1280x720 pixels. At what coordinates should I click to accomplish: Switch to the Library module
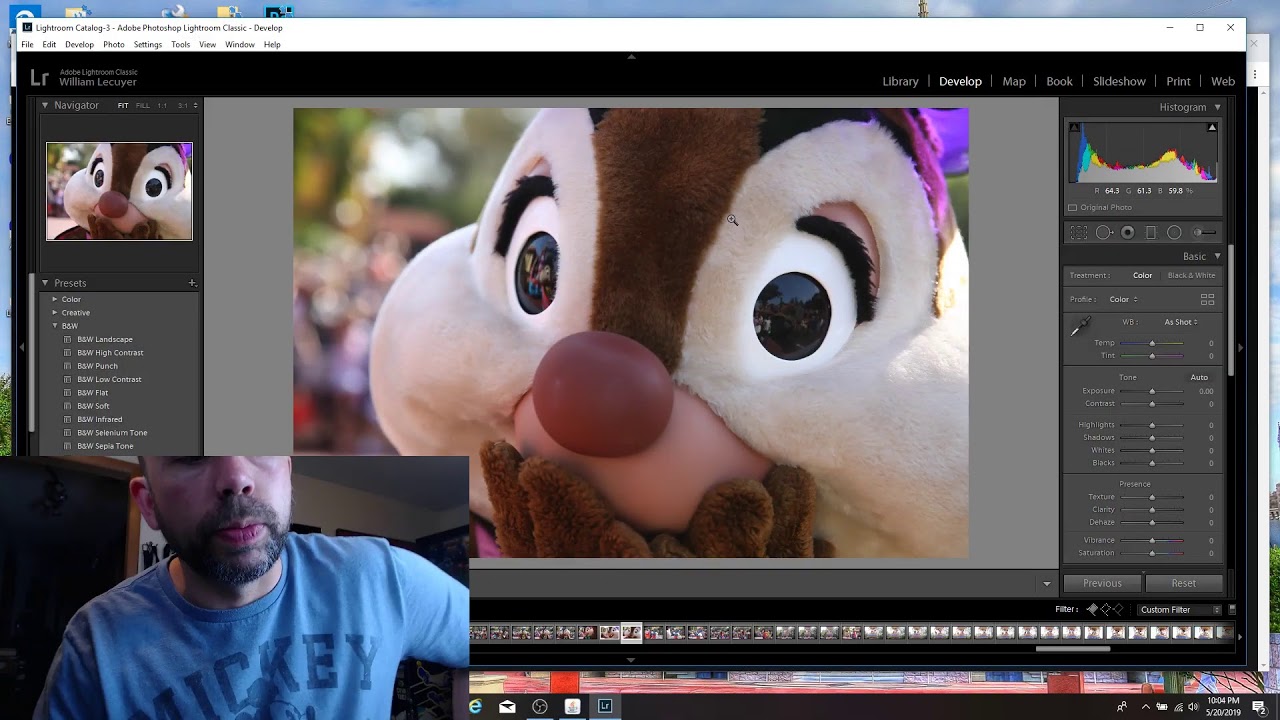pyautogui.click(x=900, y=81)
